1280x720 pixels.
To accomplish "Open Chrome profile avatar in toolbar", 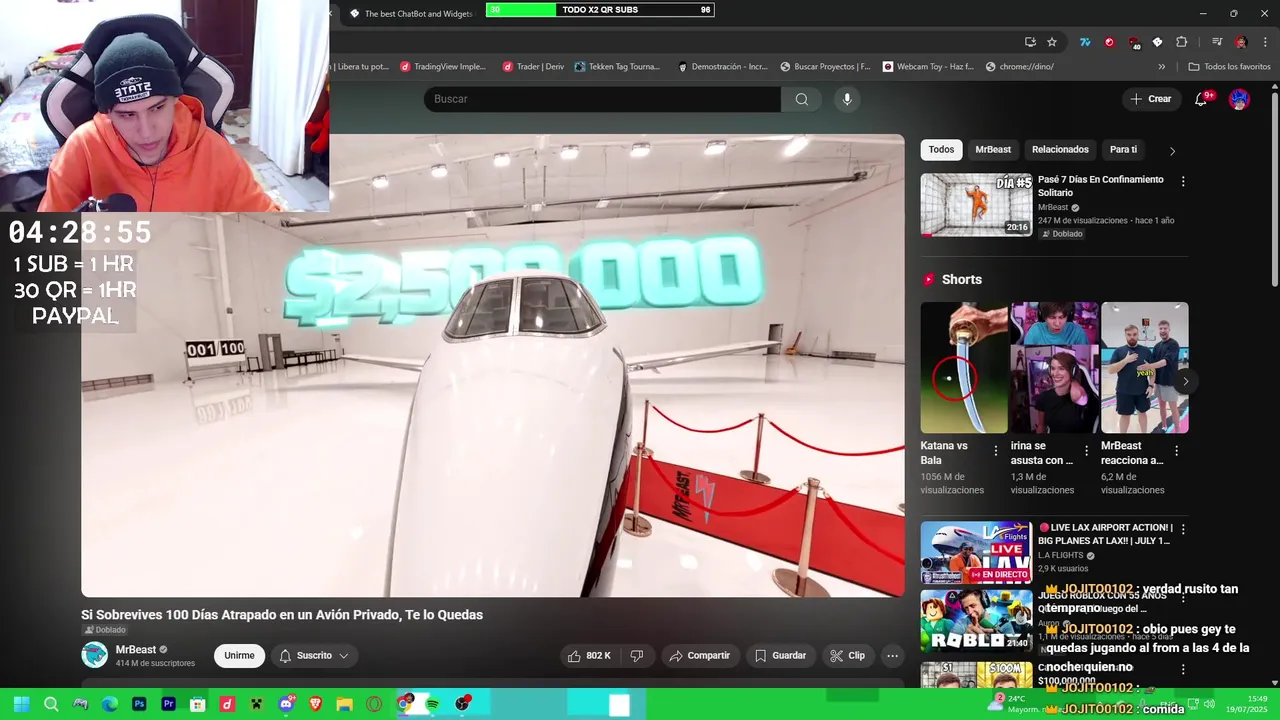I will (x=1241, y=42).
